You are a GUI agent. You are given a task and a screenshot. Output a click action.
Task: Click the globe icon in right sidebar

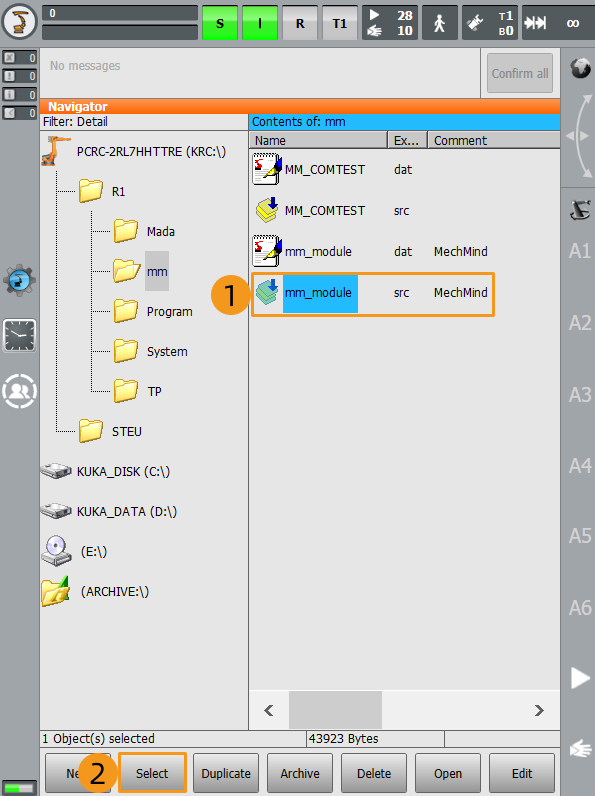coord(580,68)
